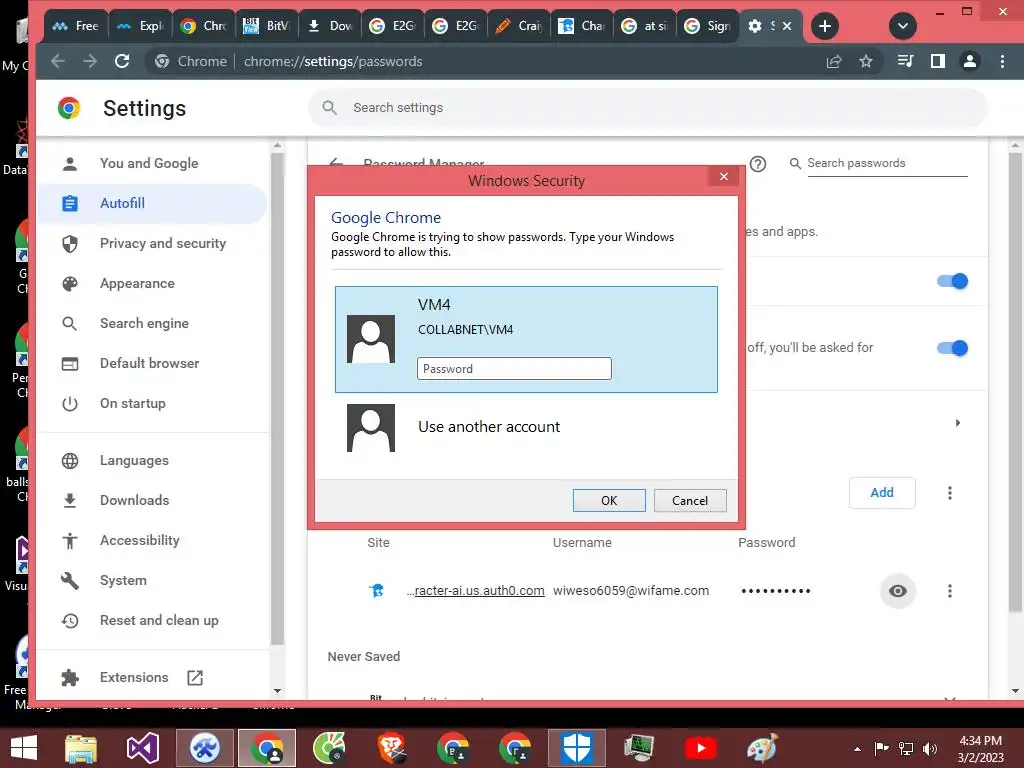Open Default browser settings
Image resolution: width=1024 pixels, height=768 pixels.
point(152,363)
